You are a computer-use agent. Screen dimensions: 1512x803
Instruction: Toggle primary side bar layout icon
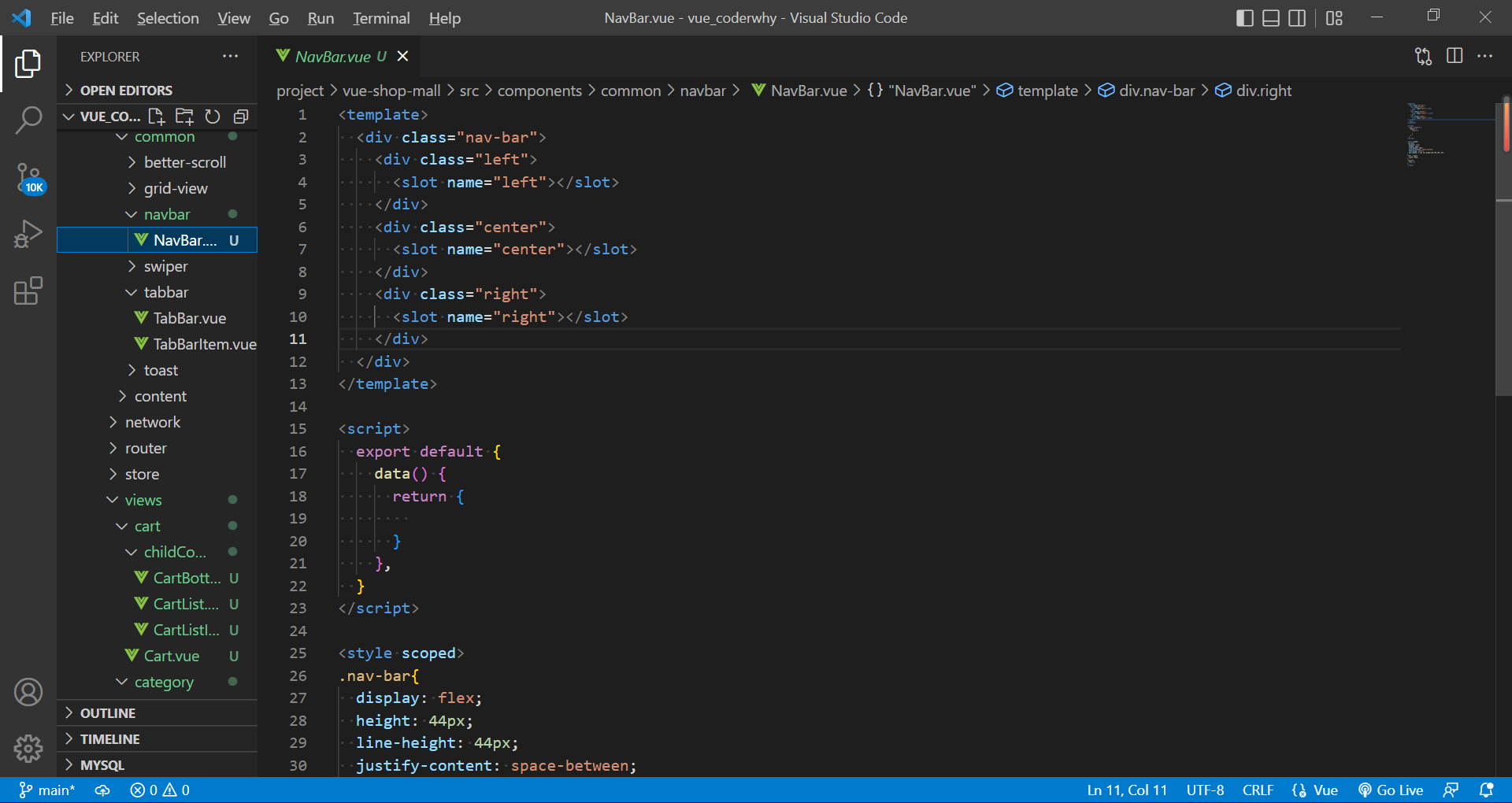point(1245,18)
